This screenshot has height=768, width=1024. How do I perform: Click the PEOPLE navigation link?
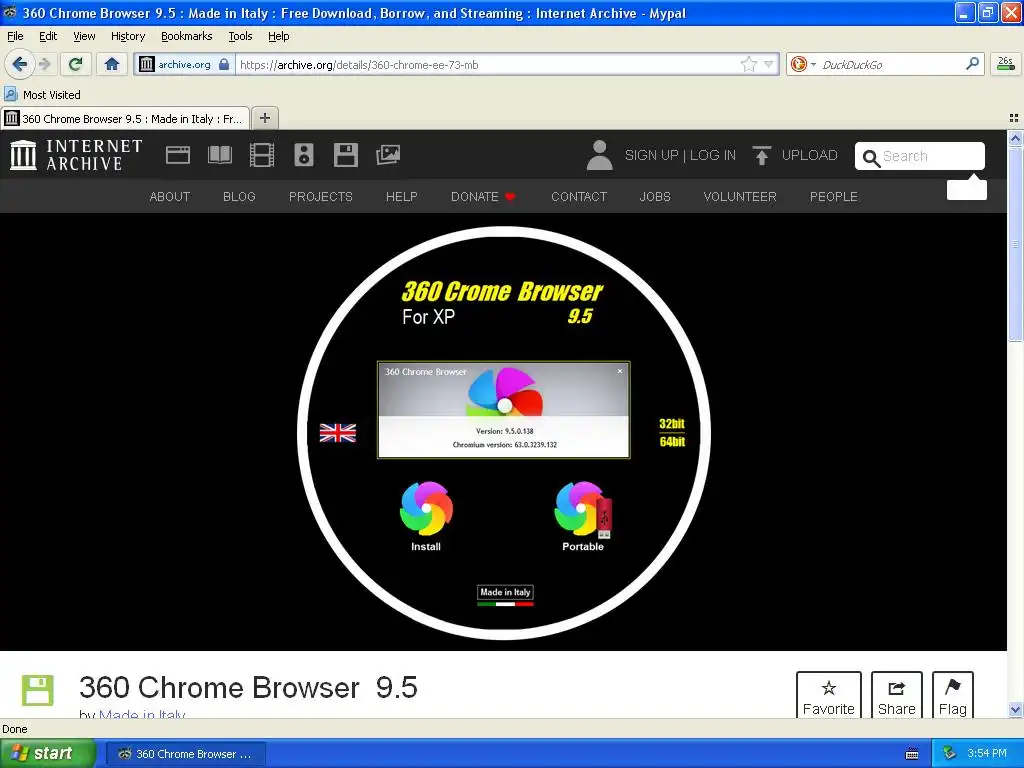click(x=834, y=197)
